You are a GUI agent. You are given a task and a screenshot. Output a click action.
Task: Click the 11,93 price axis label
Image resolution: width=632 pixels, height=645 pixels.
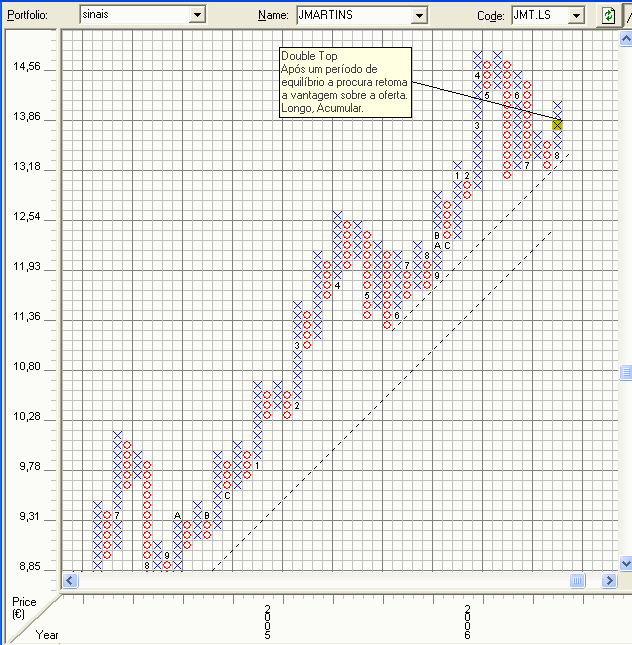[27, 266]
